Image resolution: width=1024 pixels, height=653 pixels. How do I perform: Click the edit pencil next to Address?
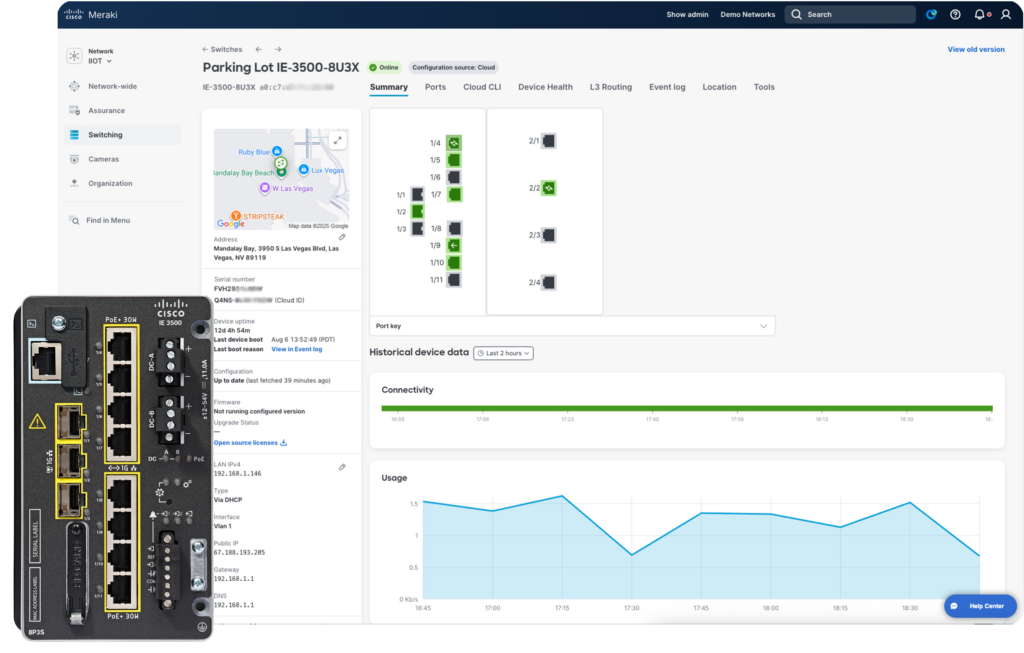coord(342,237)
